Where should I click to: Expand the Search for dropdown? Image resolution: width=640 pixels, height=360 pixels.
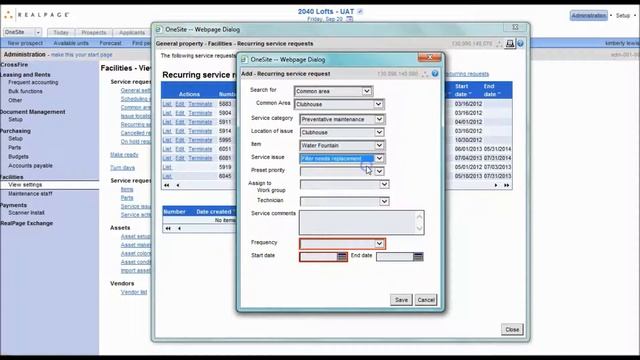point(367,91)
